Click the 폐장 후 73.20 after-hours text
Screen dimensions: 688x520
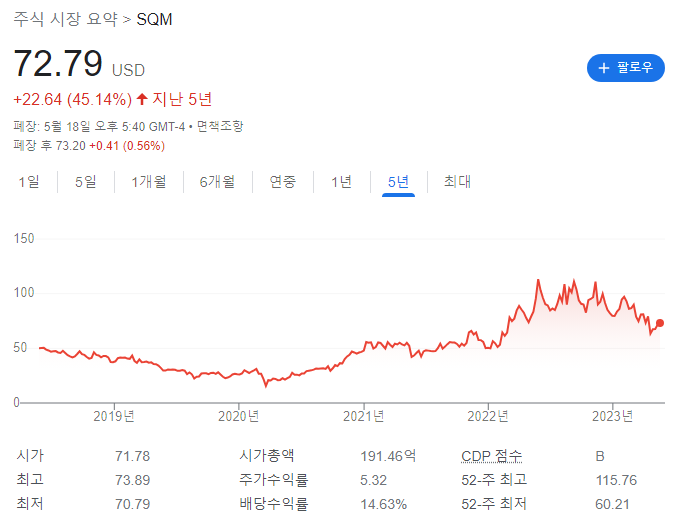[49, 146]
